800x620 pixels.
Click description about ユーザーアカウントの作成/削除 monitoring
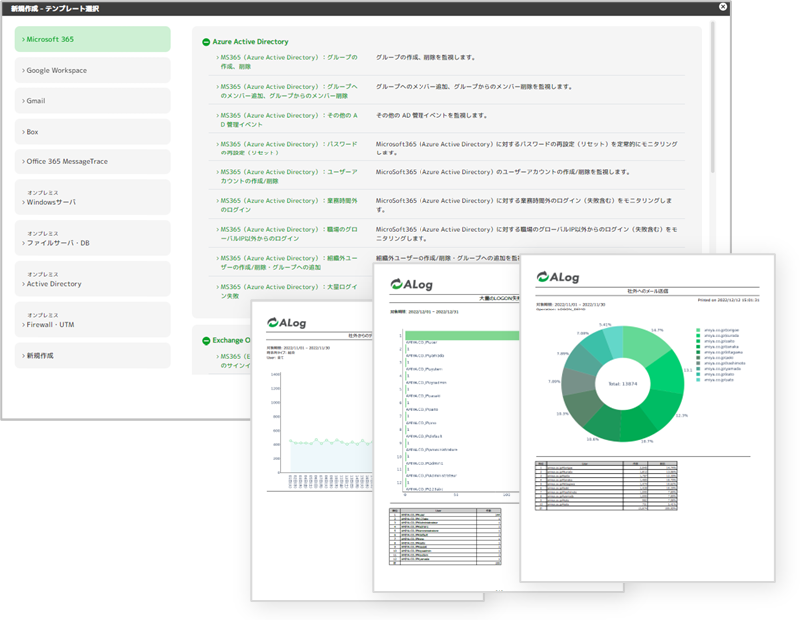(x=503, y=172)
